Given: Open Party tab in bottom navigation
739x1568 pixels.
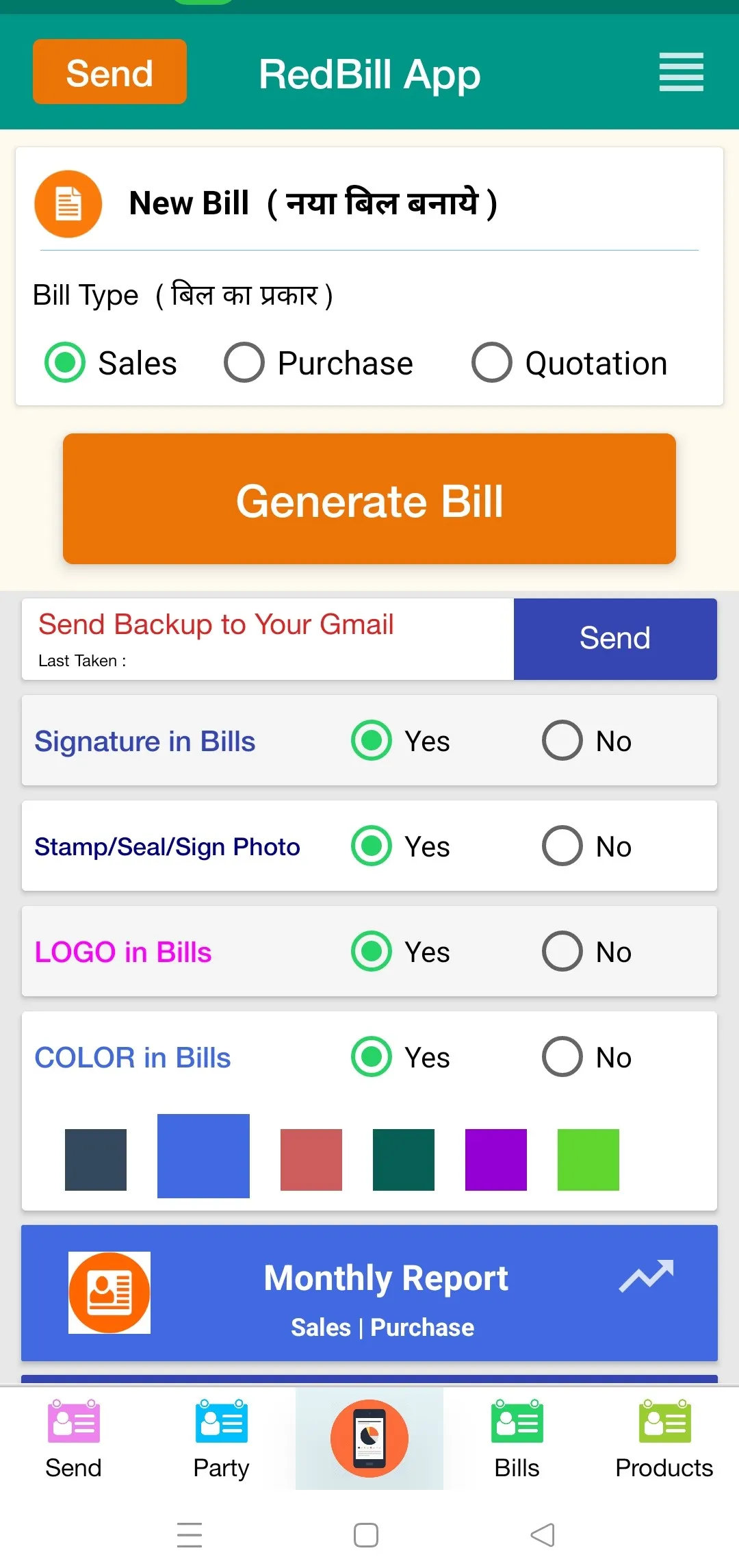Looking at the screenshot, I should coord(221,1438).
